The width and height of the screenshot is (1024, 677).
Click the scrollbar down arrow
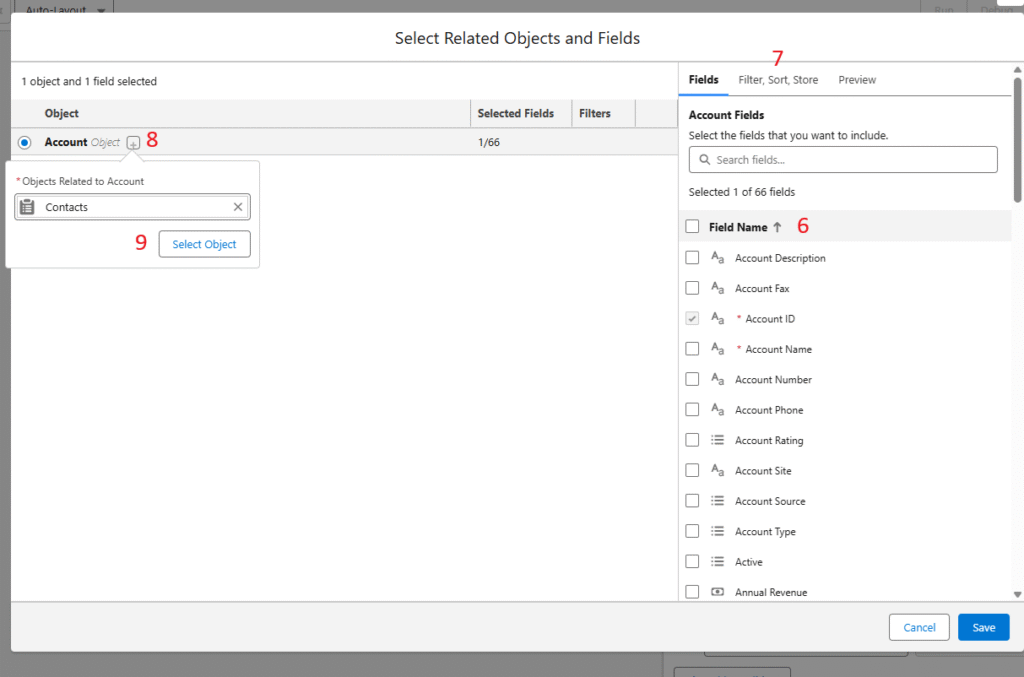click(1017, 594)
